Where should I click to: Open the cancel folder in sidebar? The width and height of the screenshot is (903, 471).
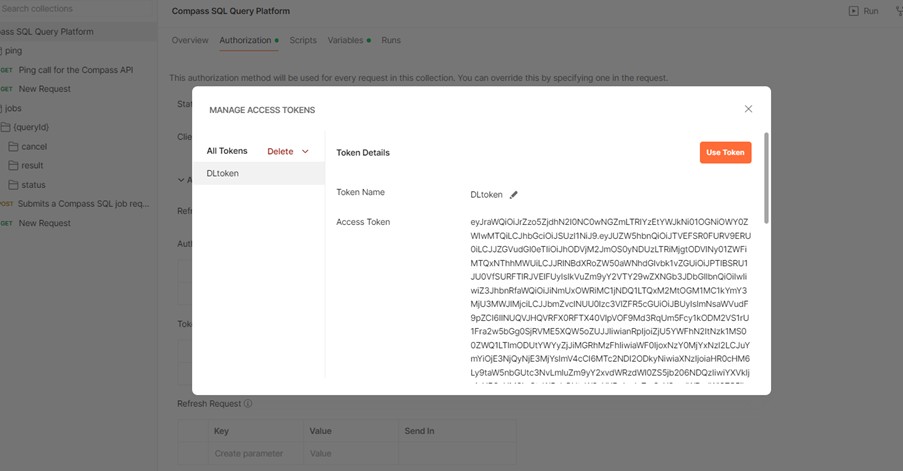click(34, 146)
